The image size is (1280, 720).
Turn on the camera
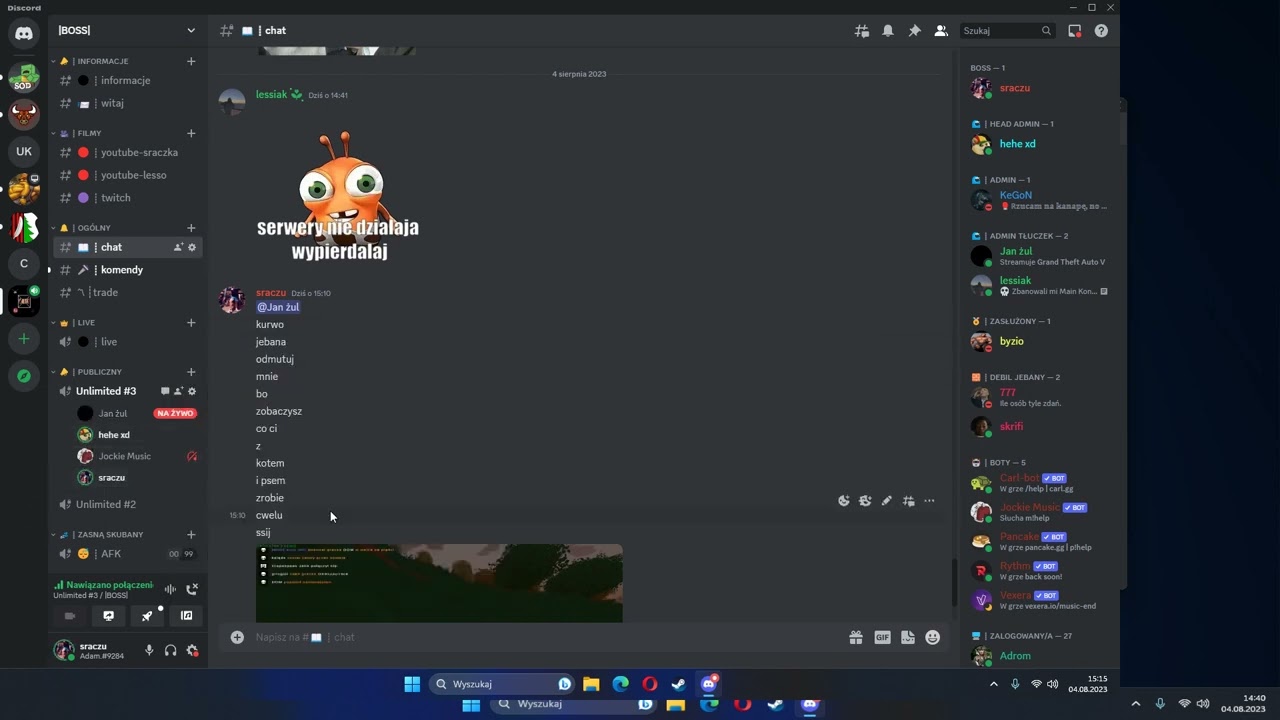[70, 616]
